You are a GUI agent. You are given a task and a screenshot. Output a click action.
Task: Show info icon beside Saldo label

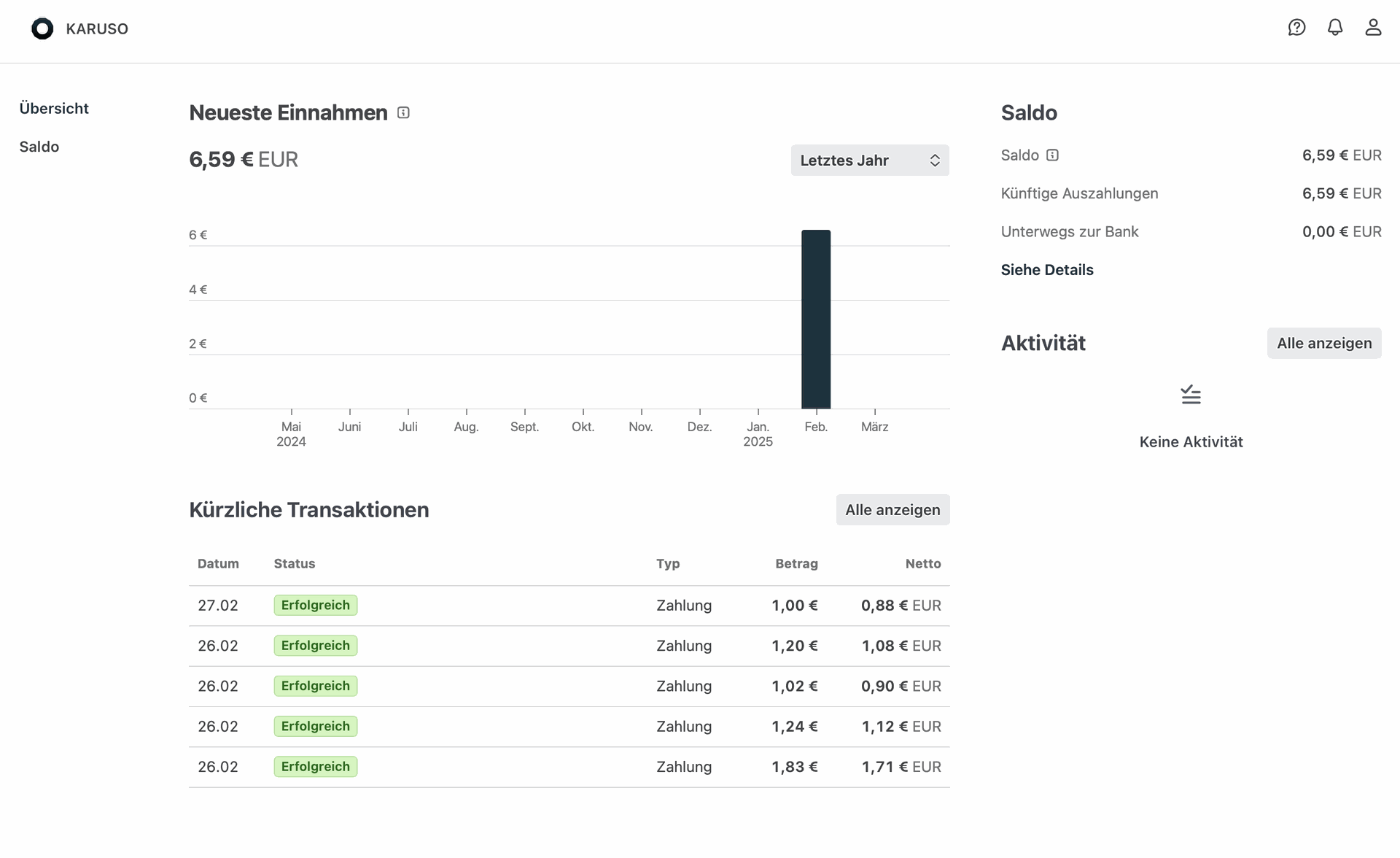(x=1052, y=155)
